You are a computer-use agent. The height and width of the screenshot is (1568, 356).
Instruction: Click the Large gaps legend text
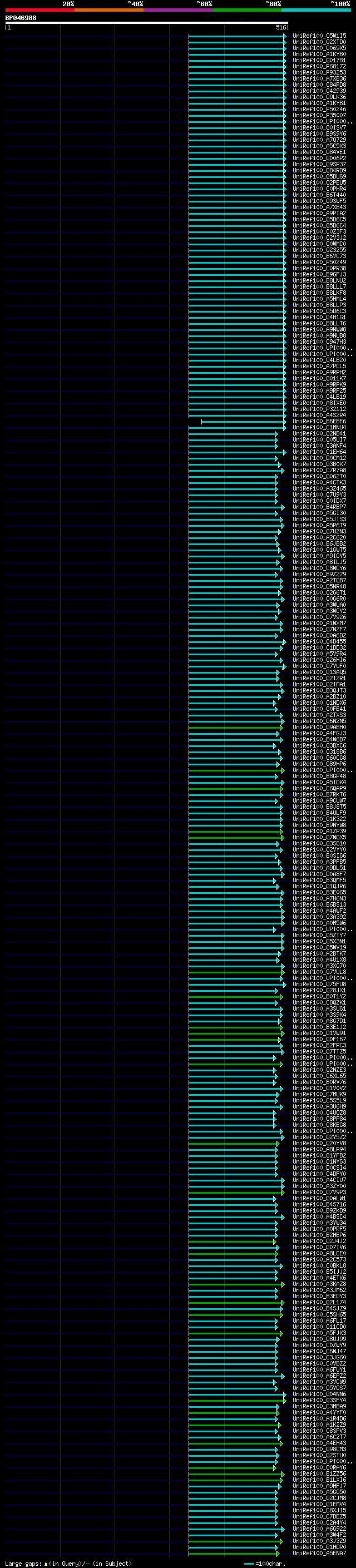pos(69,1564)
